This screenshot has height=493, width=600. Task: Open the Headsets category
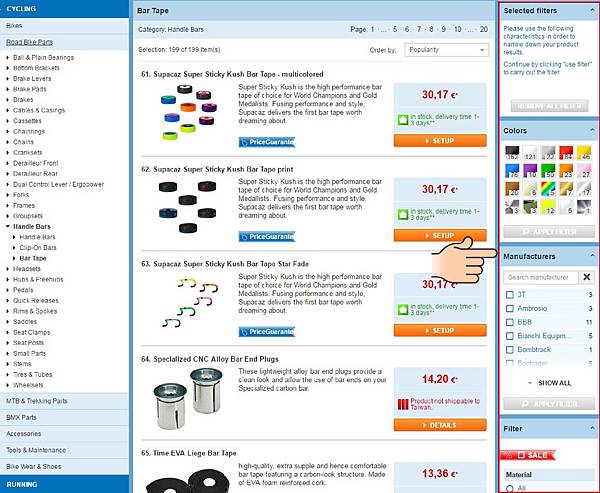pyautogui.click(x=26, y=269)
